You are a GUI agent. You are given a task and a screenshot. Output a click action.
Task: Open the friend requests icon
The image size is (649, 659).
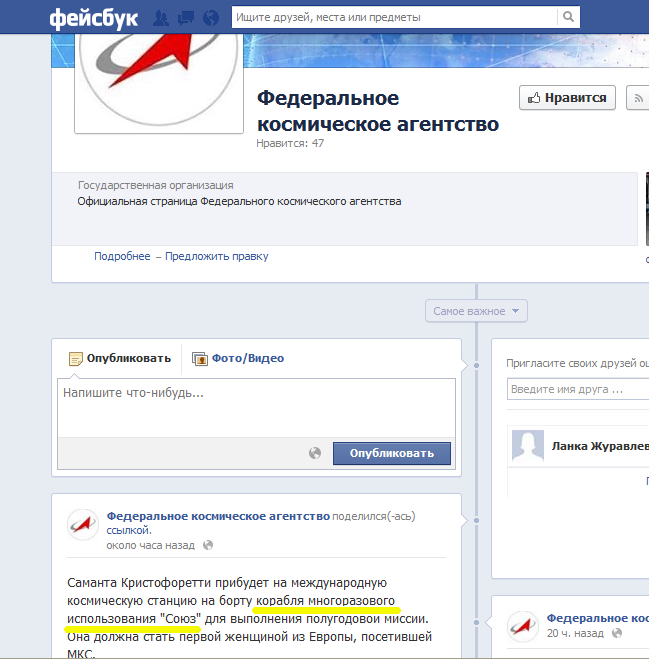(x=161, y=18)
